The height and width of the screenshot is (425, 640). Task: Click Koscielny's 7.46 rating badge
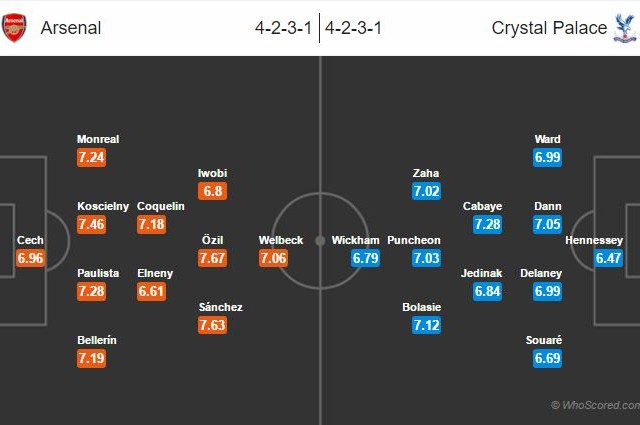pyautogui.click(x=91, y=224)
